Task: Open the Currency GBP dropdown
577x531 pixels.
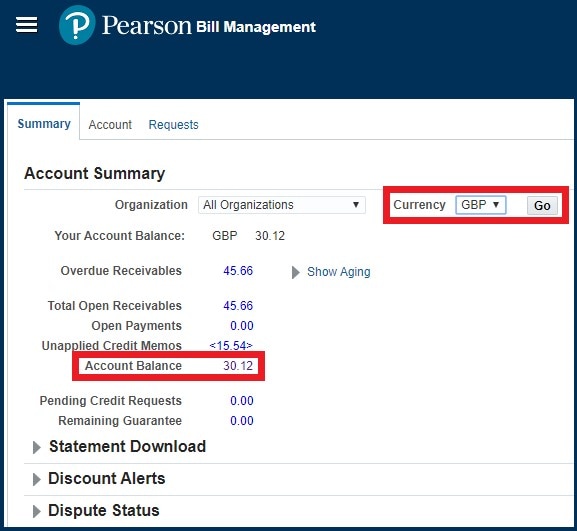Action: (x=481, y=205)
